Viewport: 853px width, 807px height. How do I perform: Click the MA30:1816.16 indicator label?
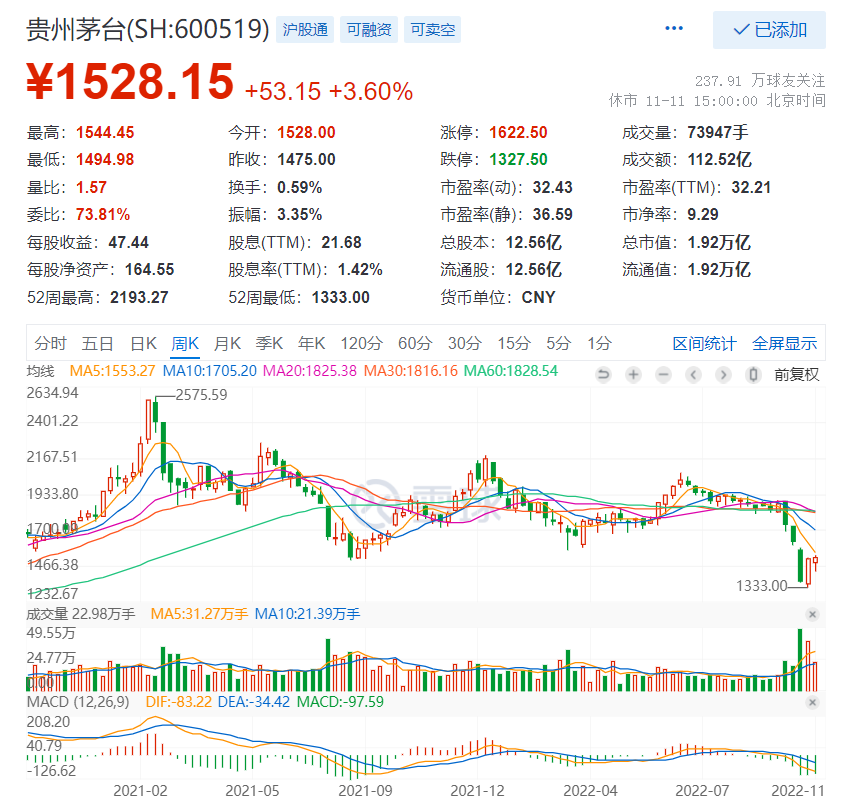point(411,371)
